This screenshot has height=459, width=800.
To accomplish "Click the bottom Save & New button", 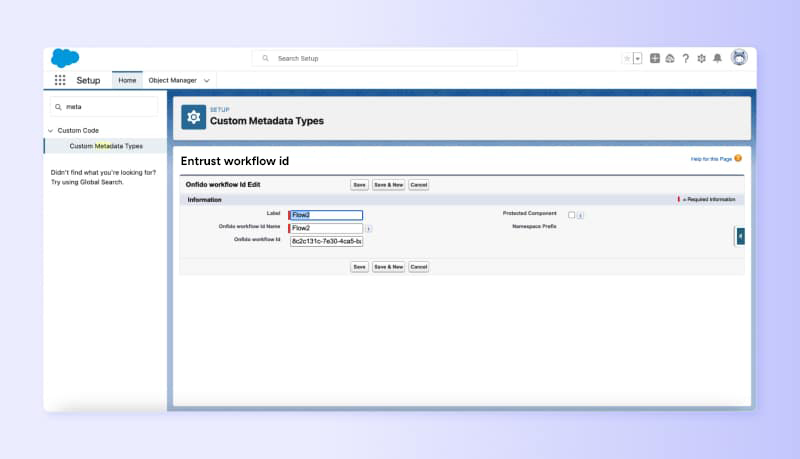I will pos(388,267).
